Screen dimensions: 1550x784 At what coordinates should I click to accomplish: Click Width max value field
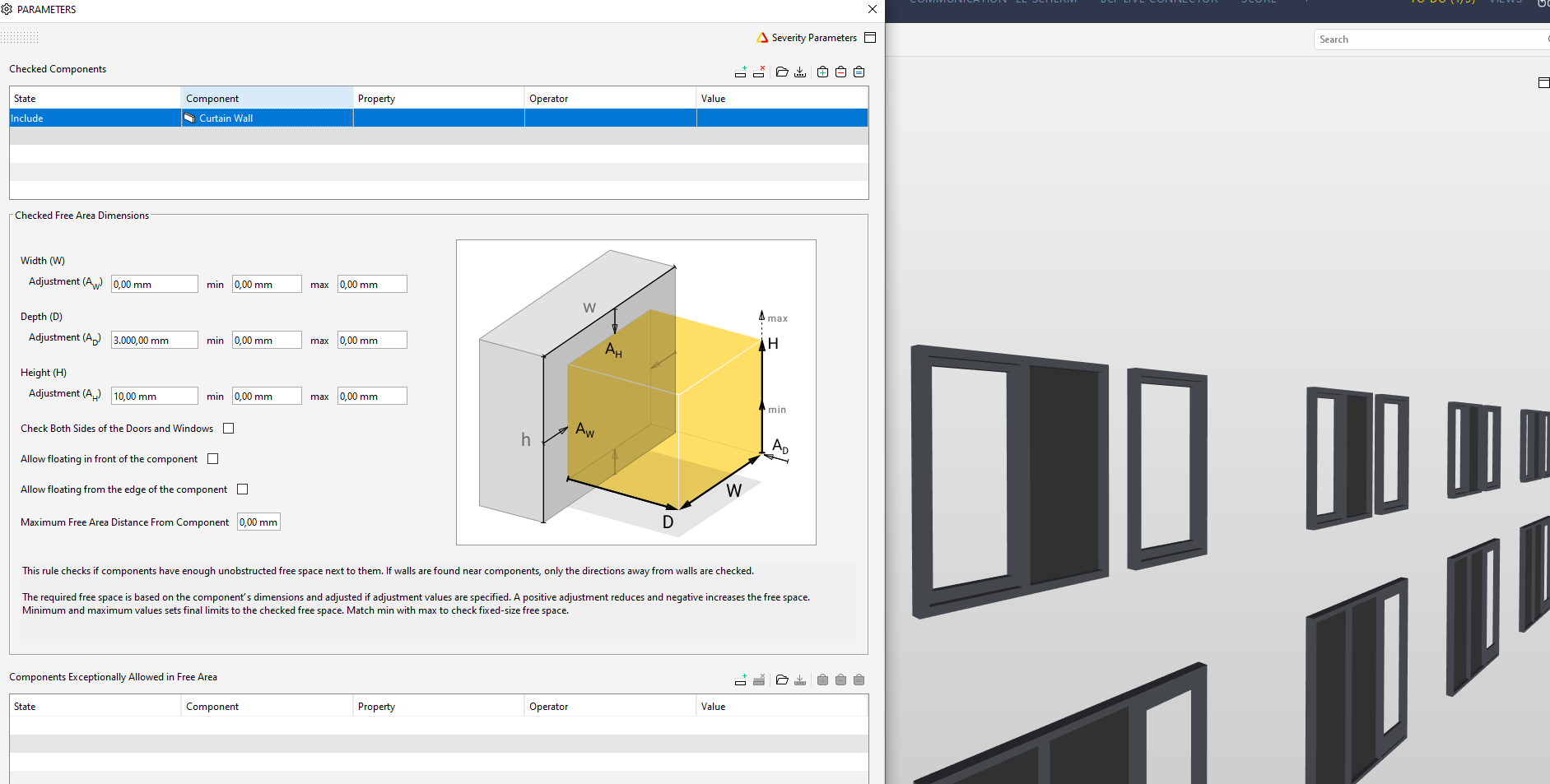point(372,284)
